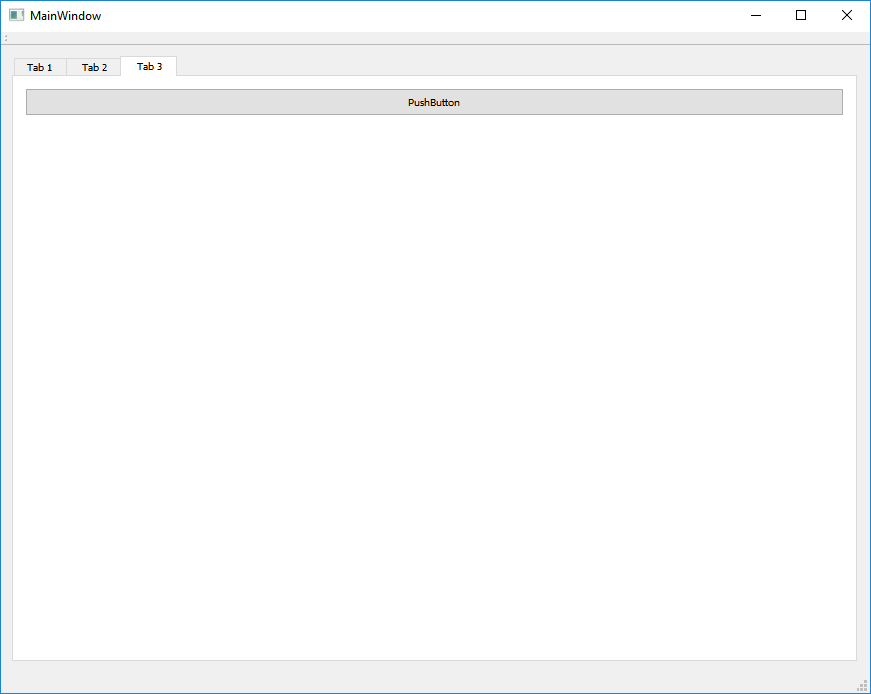871x694 pixels.
Task: Click the toolbar drag handle dots
Action: click(6, 38)
